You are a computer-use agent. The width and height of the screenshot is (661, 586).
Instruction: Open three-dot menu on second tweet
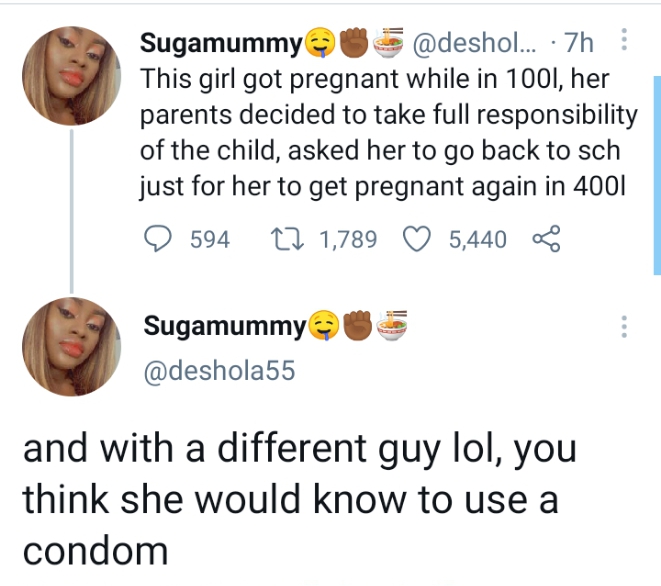pos(625,327)
